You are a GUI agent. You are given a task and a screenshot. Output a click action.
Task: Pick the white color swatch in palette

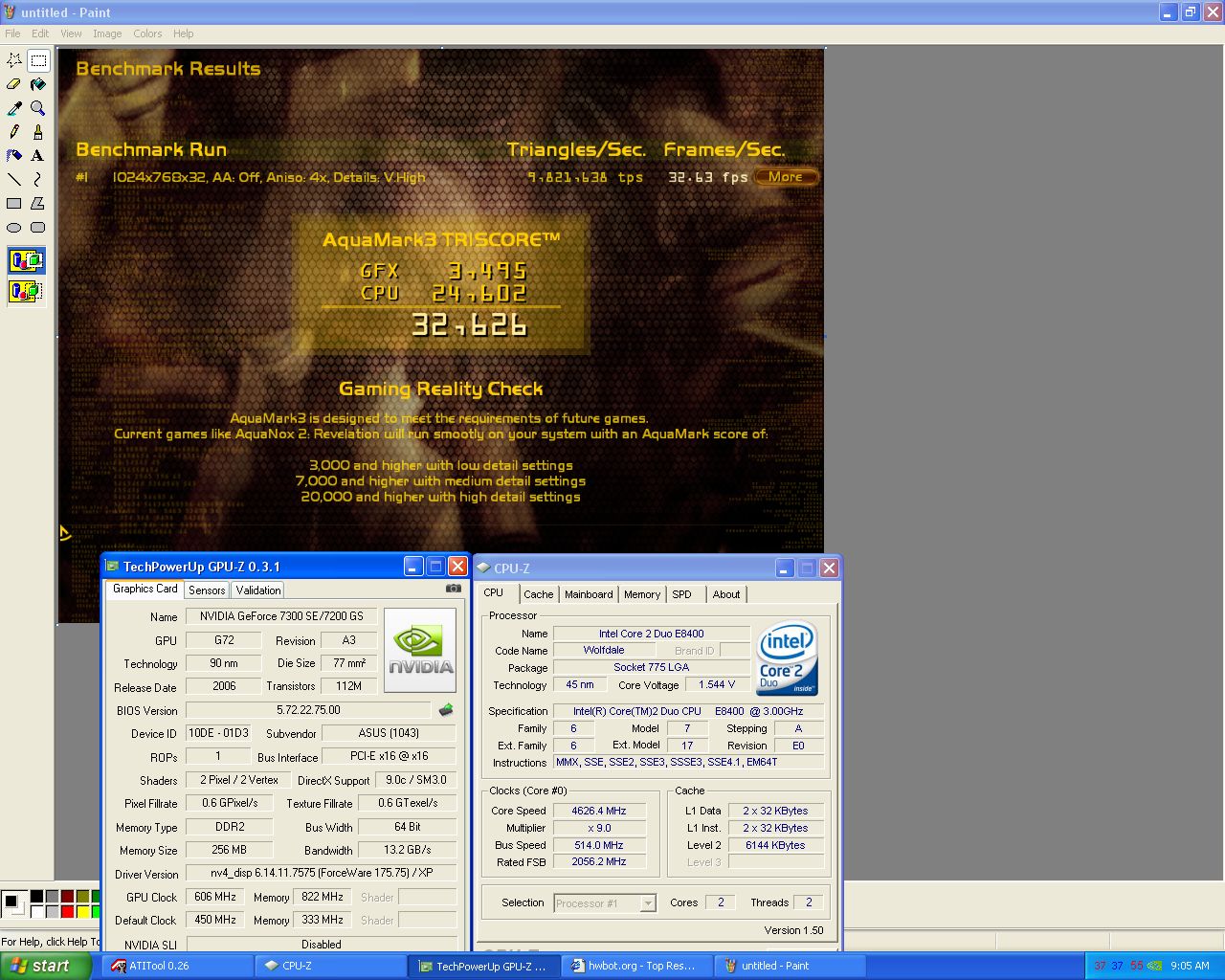[x=36, y=912]
